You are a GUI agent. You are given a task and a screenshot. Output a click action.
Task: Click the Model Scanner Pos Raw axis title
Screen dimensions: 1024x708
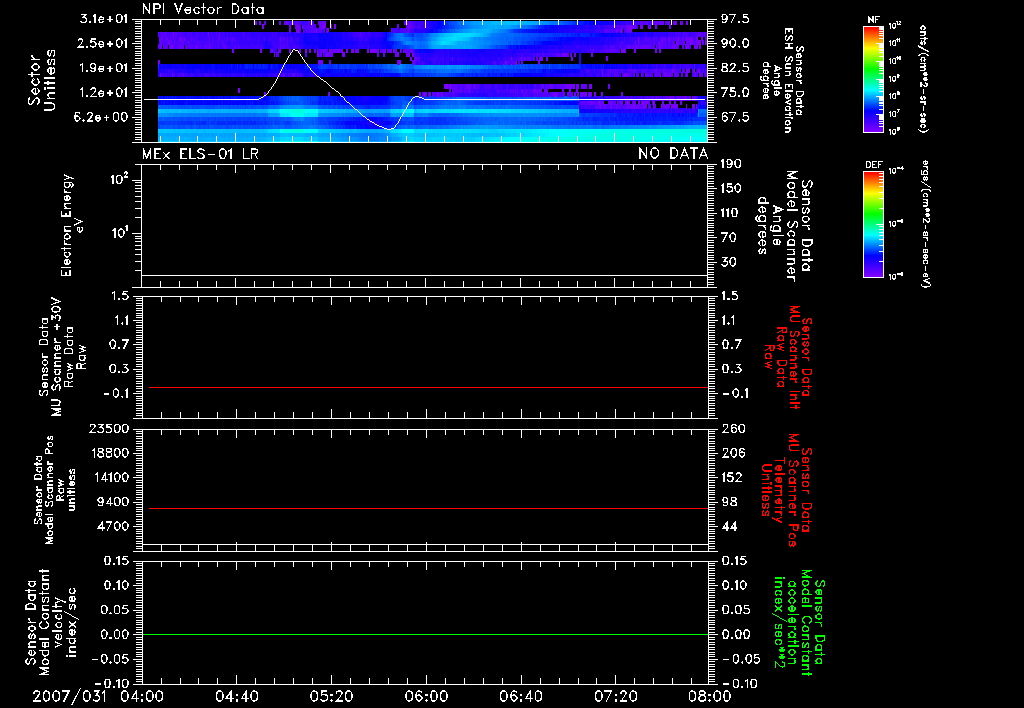point(55,490)
